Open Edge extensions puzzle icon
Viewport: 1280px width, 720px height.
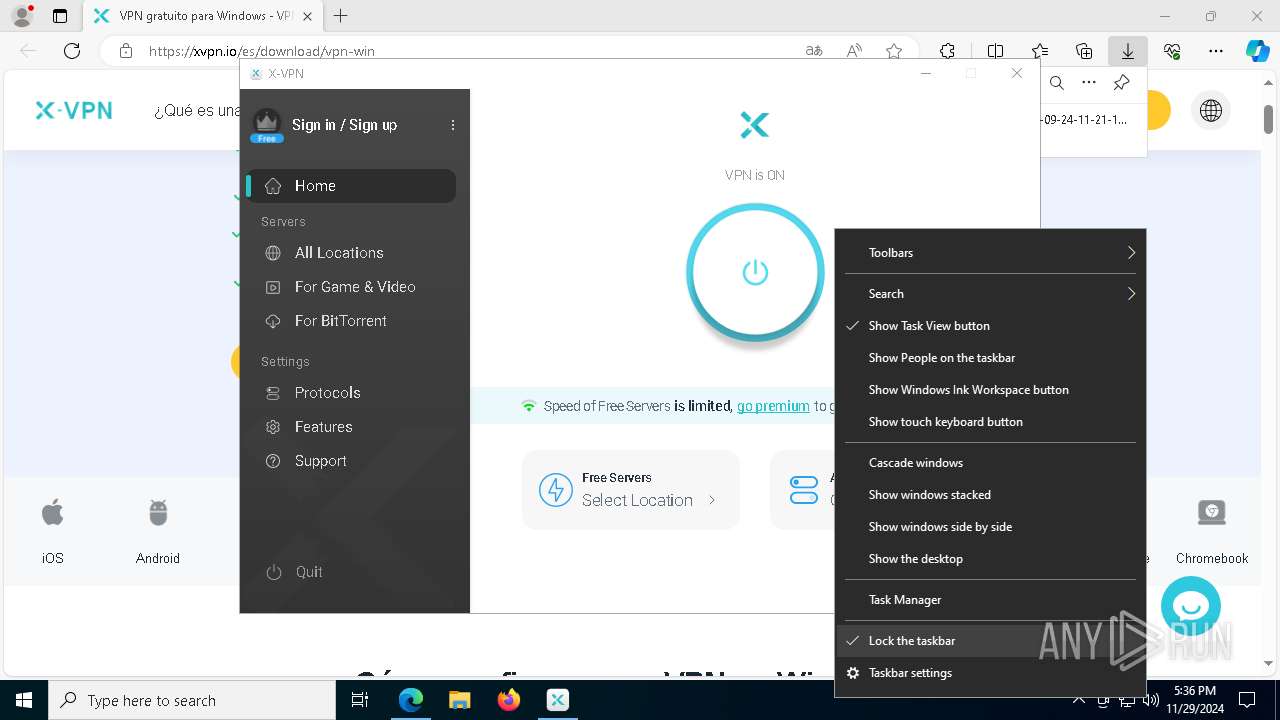947,51
